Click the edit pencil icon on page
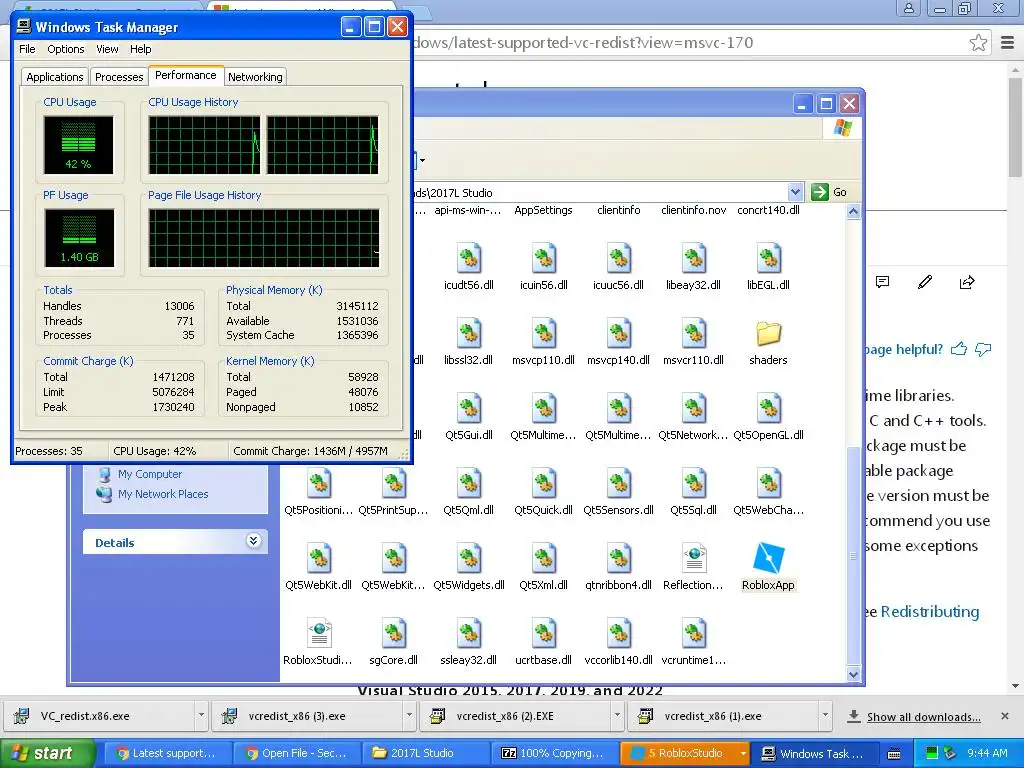The width and height of the screenshot is (1024, 768). point(925,282)
